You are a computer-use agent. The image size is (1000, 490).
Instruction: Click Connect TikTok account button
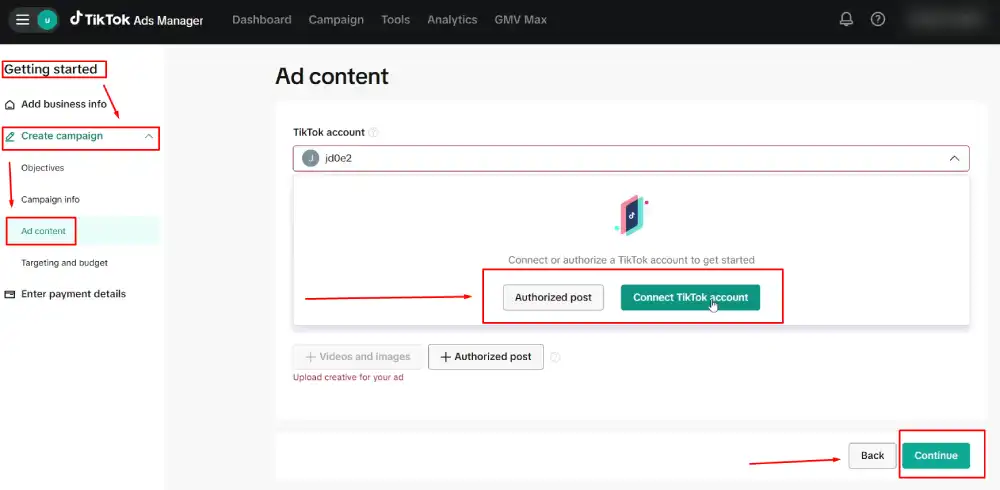(x=690, y=297)
